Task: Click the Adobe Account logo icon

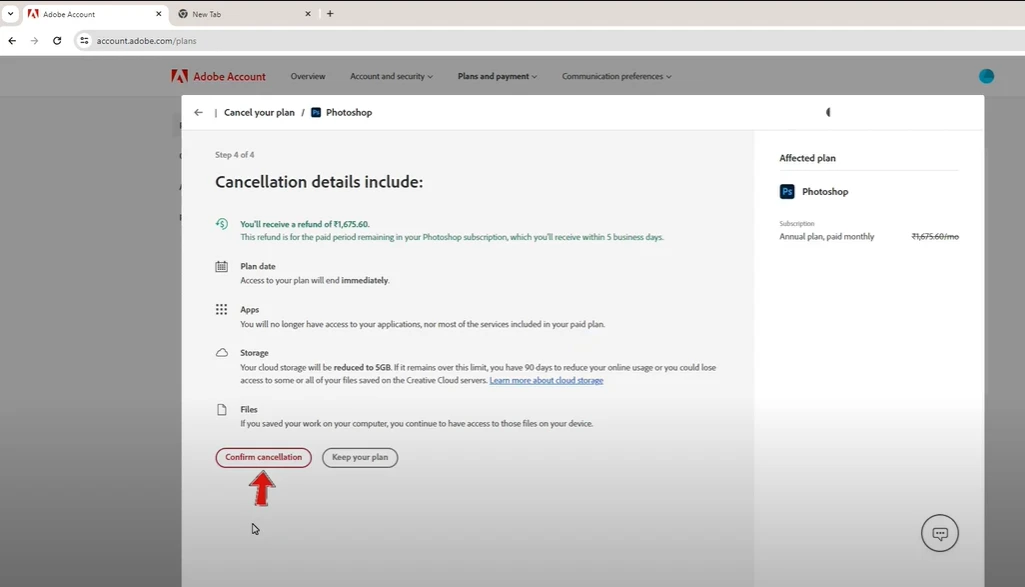Action: 179,76
